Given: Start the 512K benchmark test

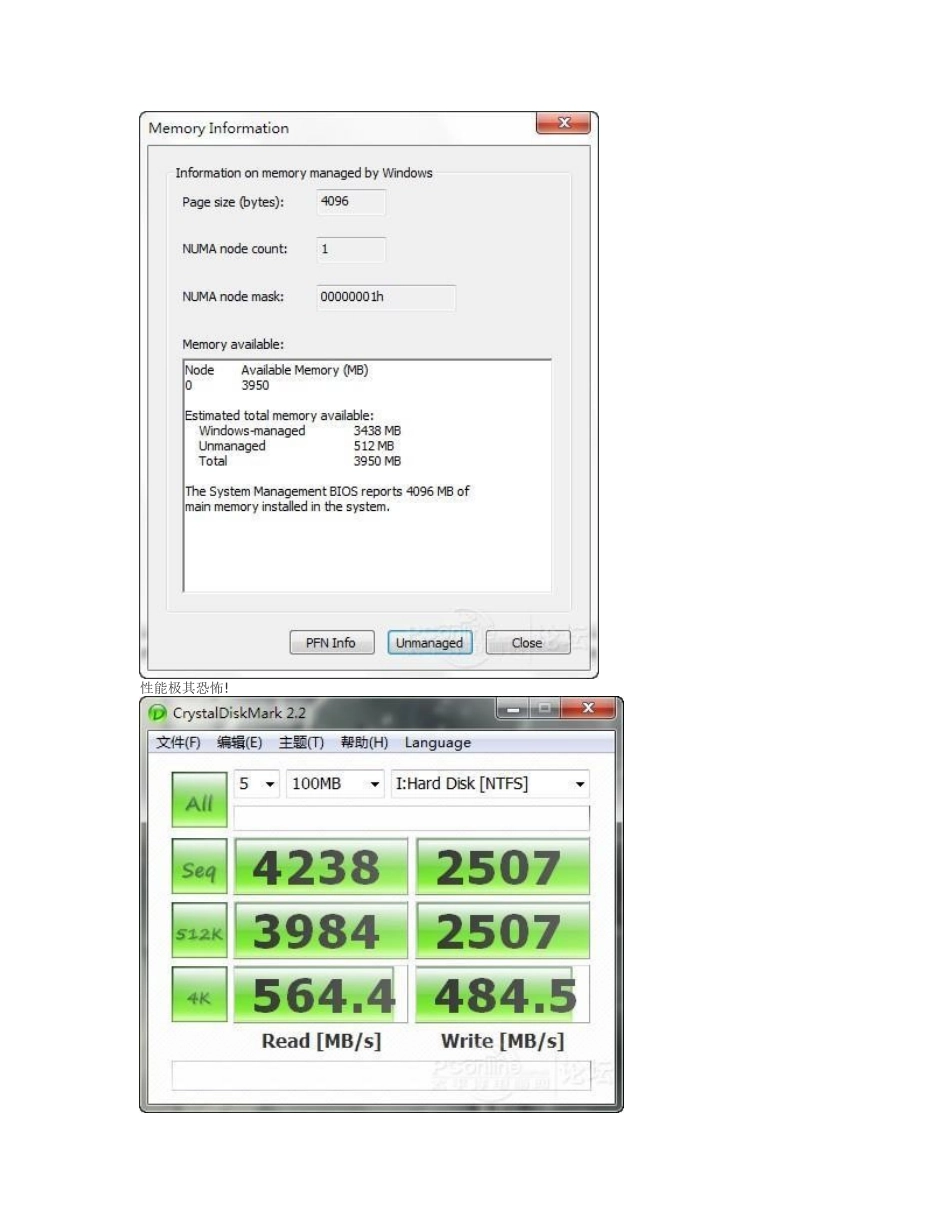Looking at the screenshot, I should [x=199, y=932].
